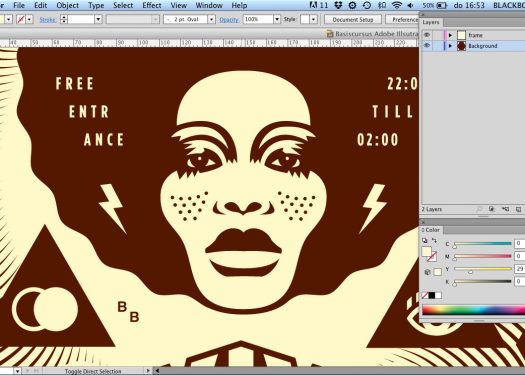Click the volume menu bar icon

pyautogui.click(x=411, y=5)
